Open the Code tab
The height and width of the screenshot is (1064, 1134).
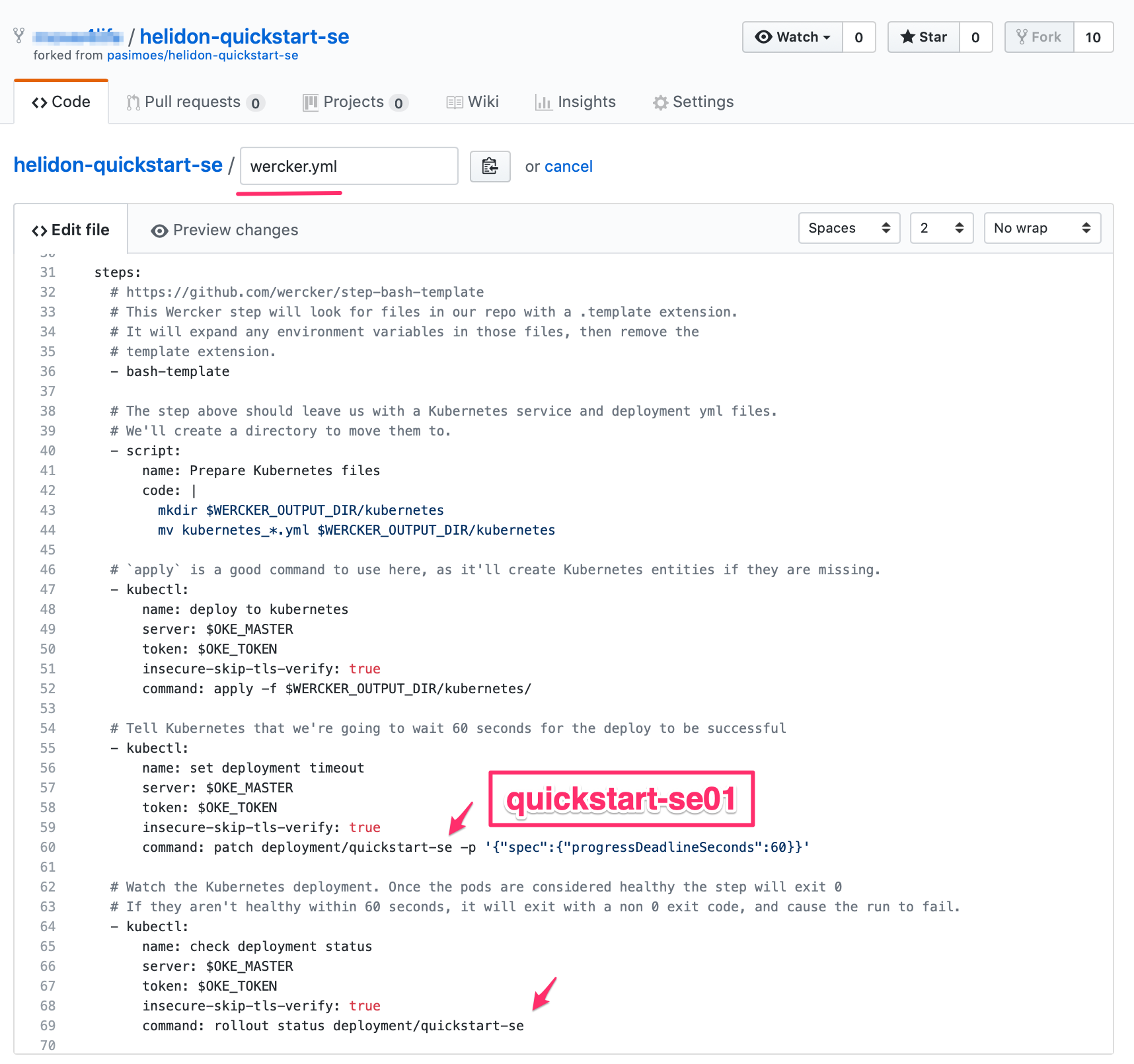61,102
